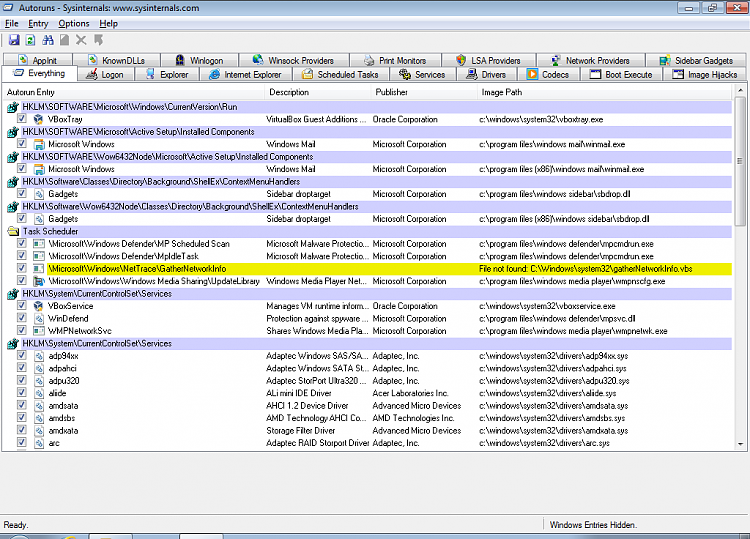
Task: Click the c:\windows\system32\vboxtray.exe image path
Action: click(541, 120)
